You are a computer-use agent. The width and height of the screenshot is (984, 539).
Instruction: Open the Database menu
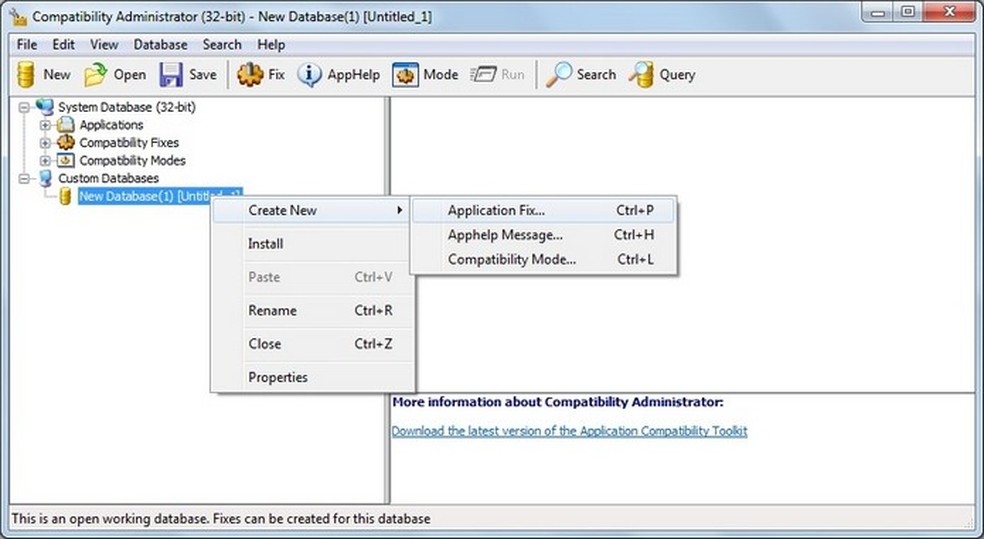160,45
